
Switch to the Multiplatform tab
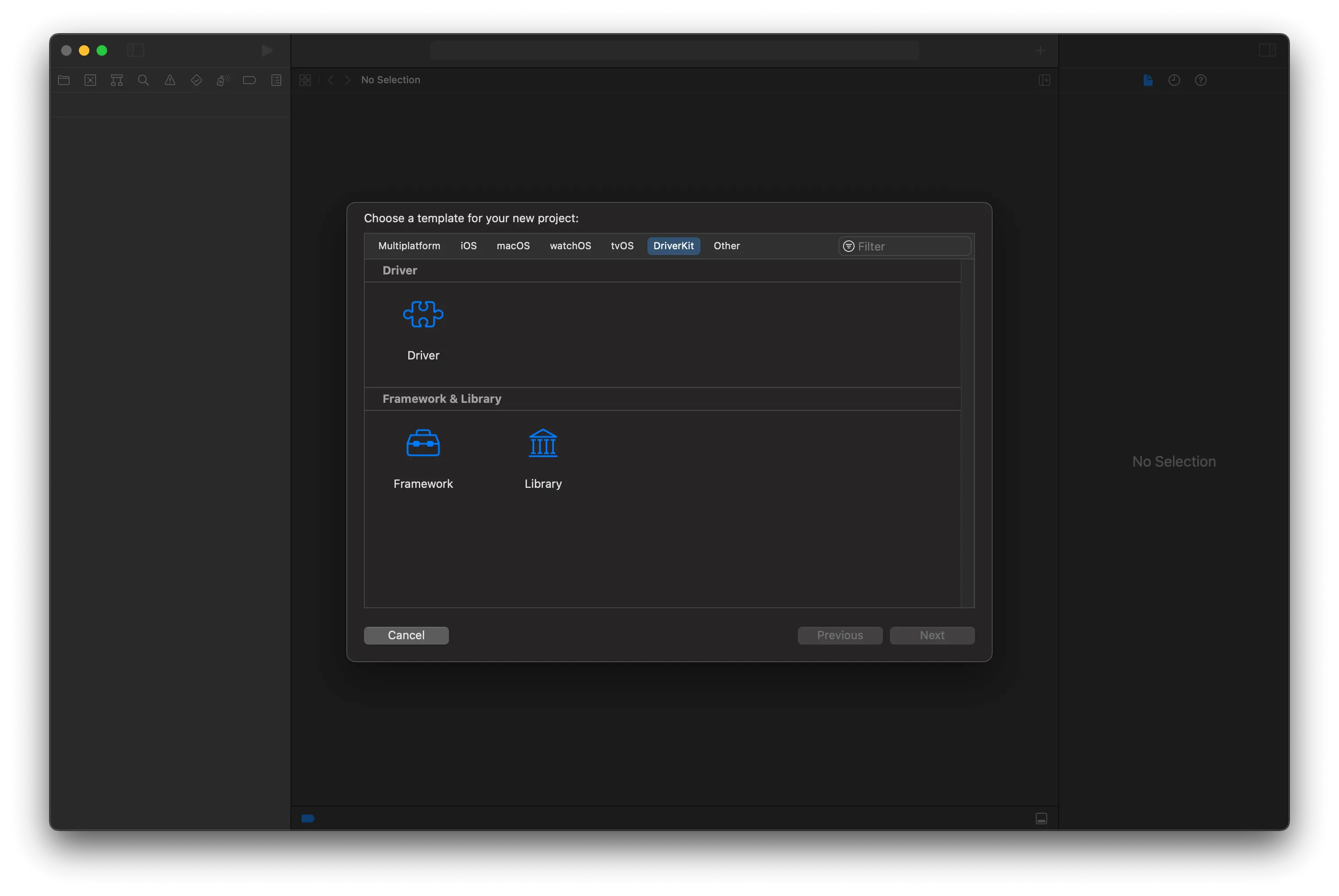coord(409,246)
